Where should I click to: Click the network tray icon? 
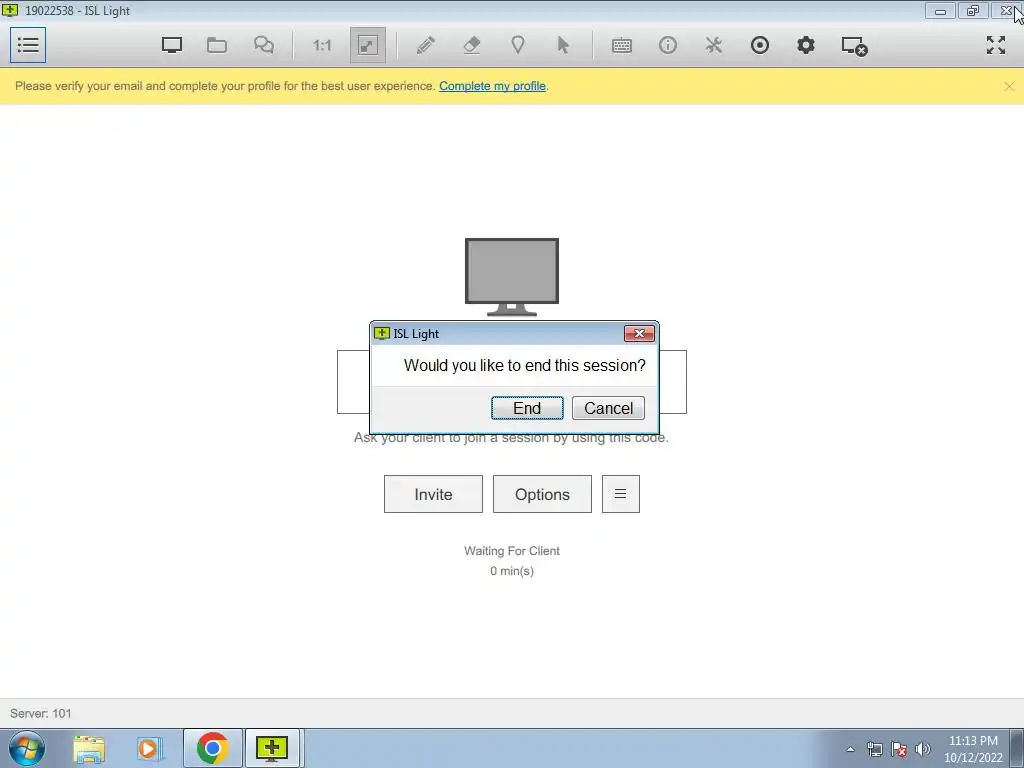874,749
